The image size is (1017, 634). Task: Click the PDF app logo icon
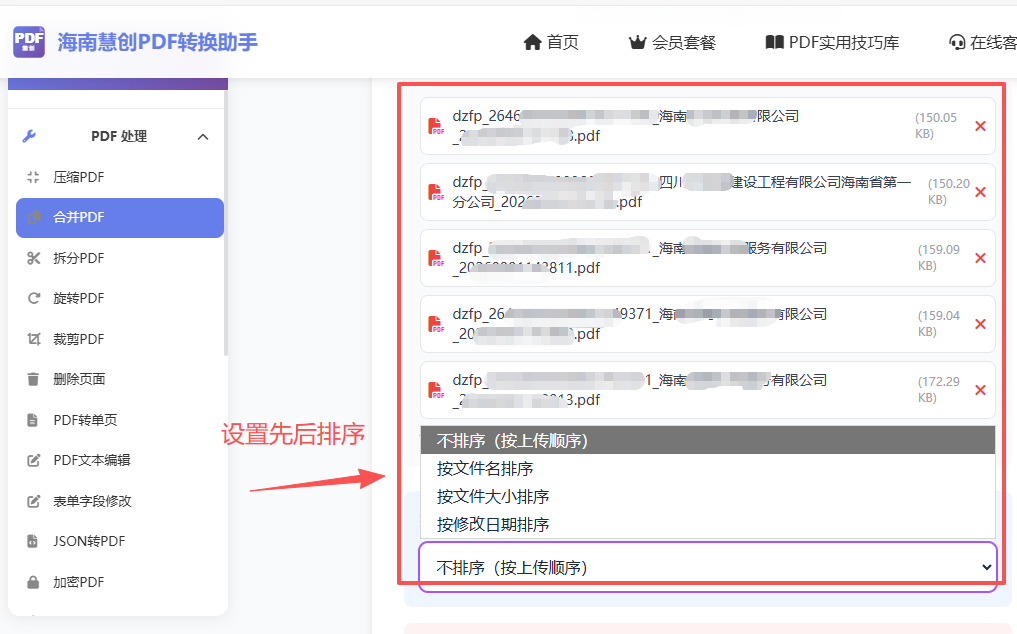click(x=29, y=42)
